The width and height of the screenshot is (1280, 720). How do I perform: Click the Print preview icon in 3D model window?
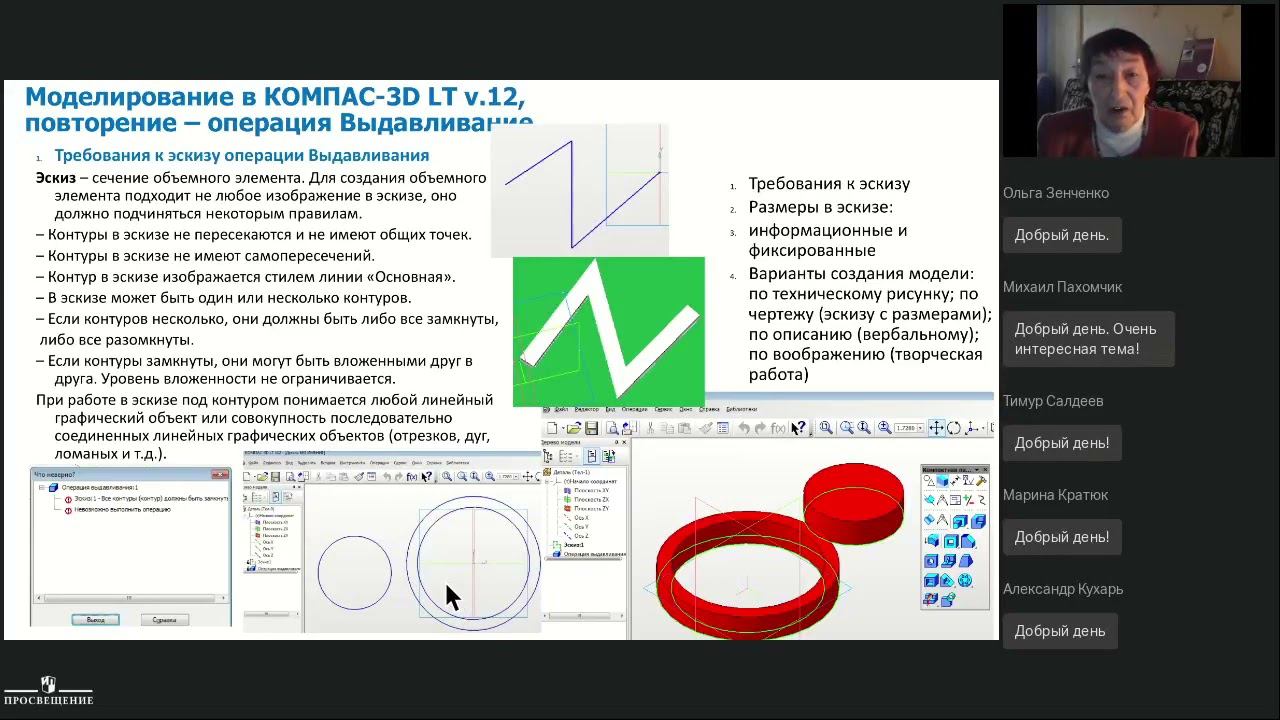[x=611, y=428]
